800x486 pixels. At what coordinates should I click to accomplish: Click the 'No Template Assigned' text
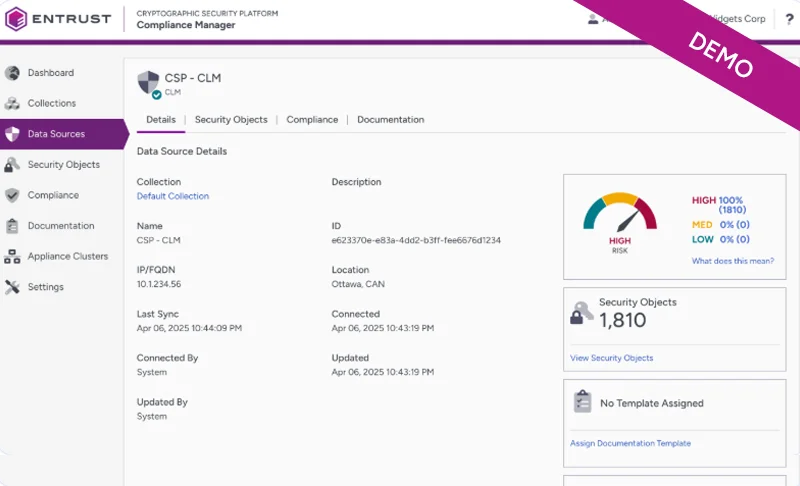click(652, 403)
